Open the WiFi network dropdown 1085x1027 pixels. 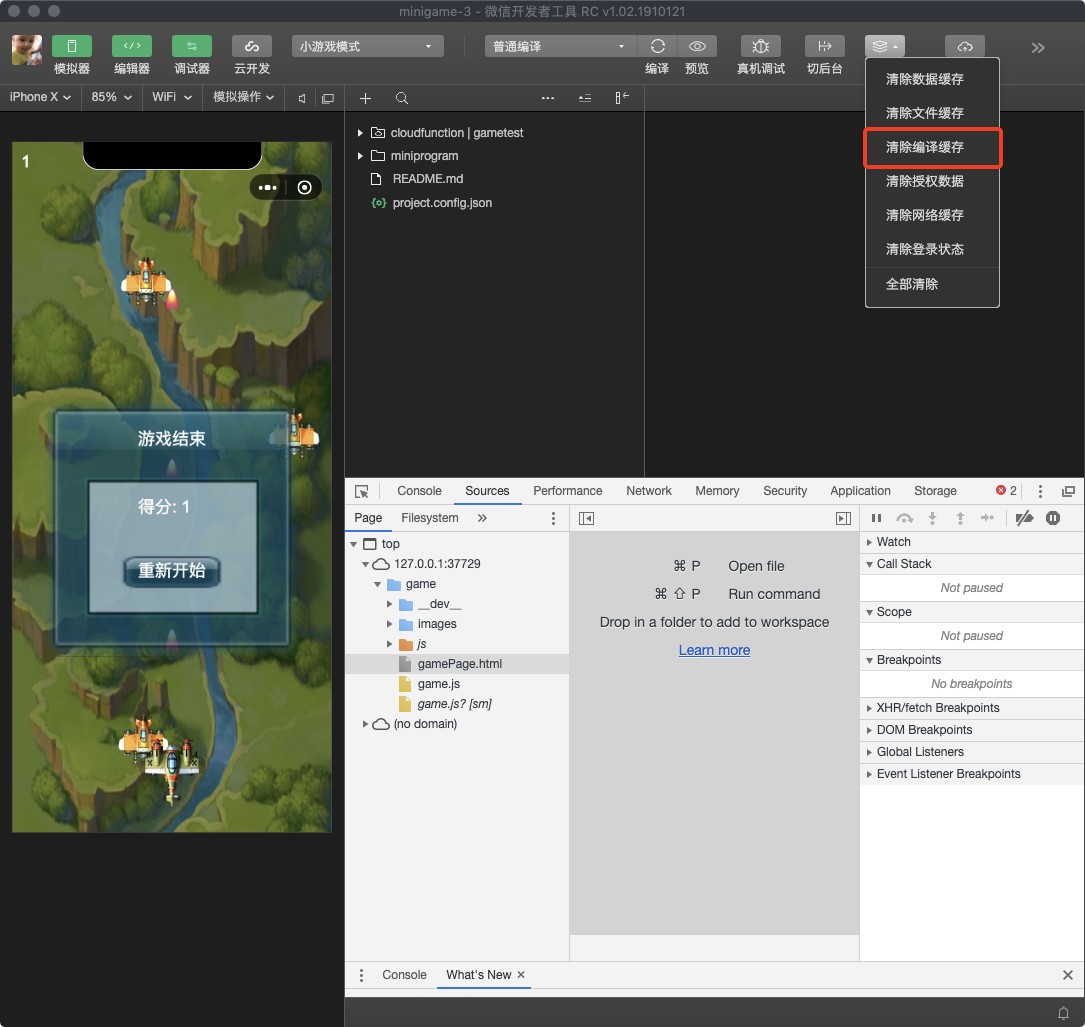tap(172, 98)
